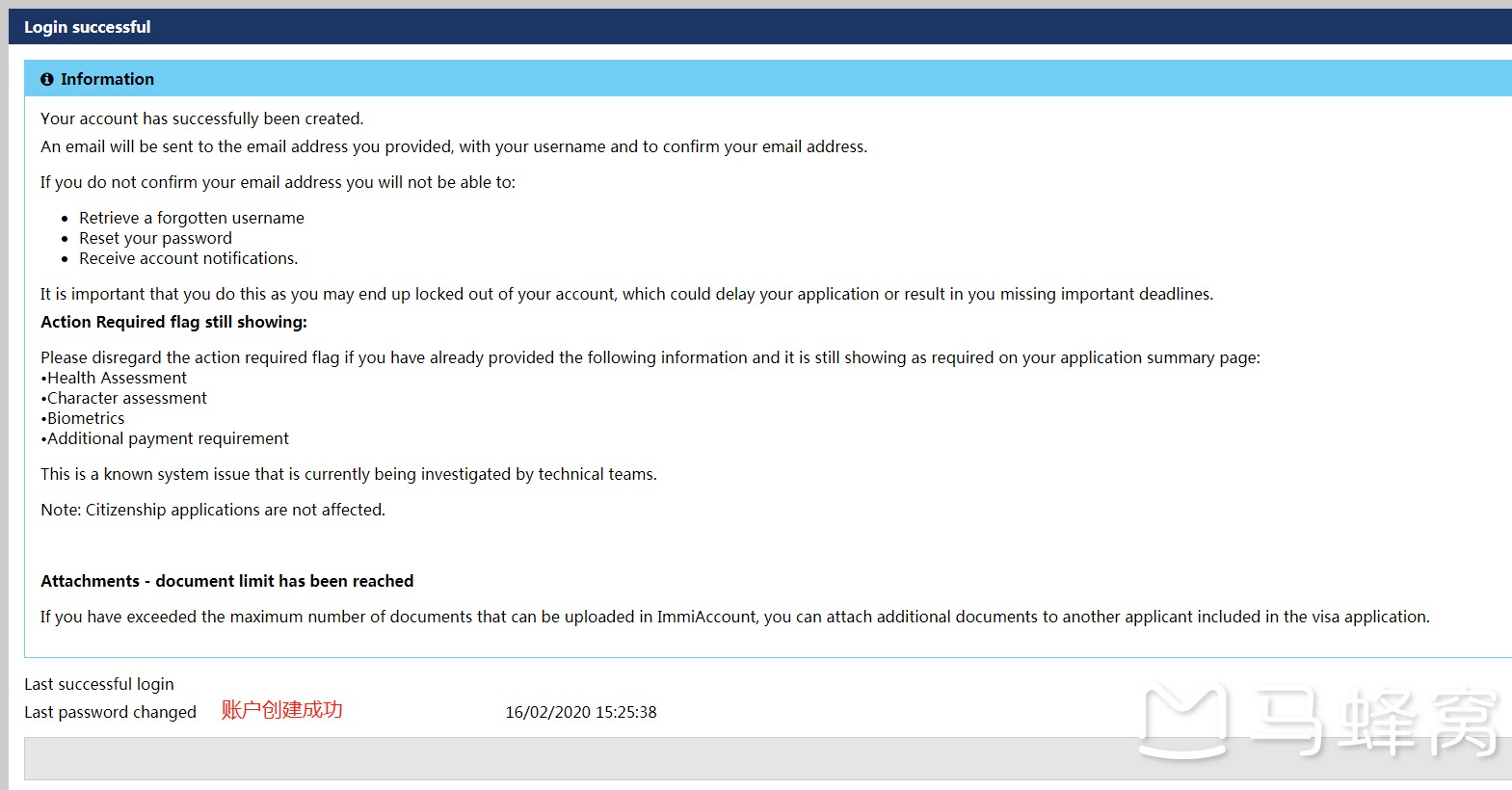Click heading 'Attachments - document limit has been reached'

[227, 581]
